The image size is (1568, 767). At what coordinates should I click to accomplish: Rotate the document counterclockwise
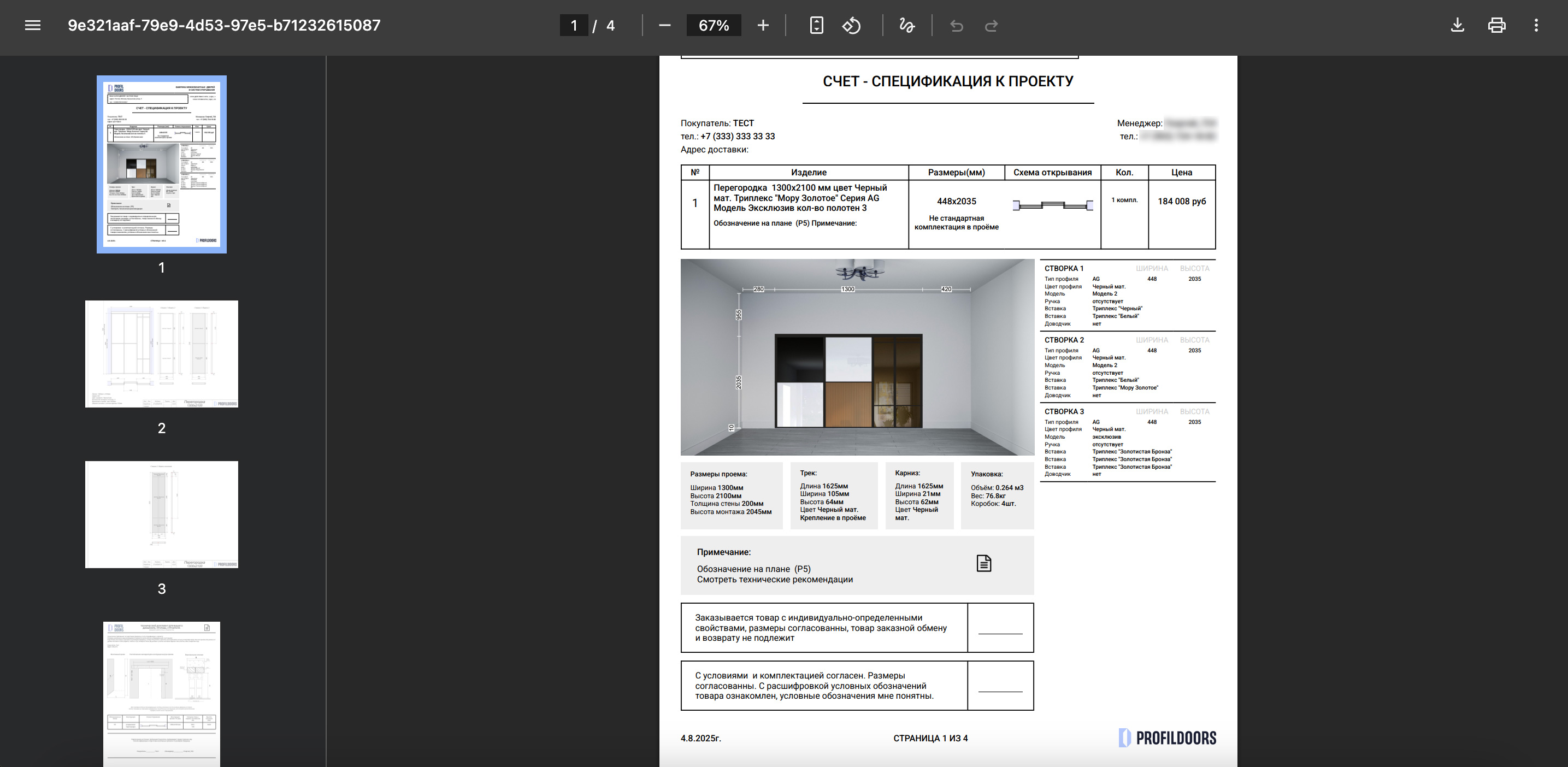pyautogui.click(x=851, y=26)
